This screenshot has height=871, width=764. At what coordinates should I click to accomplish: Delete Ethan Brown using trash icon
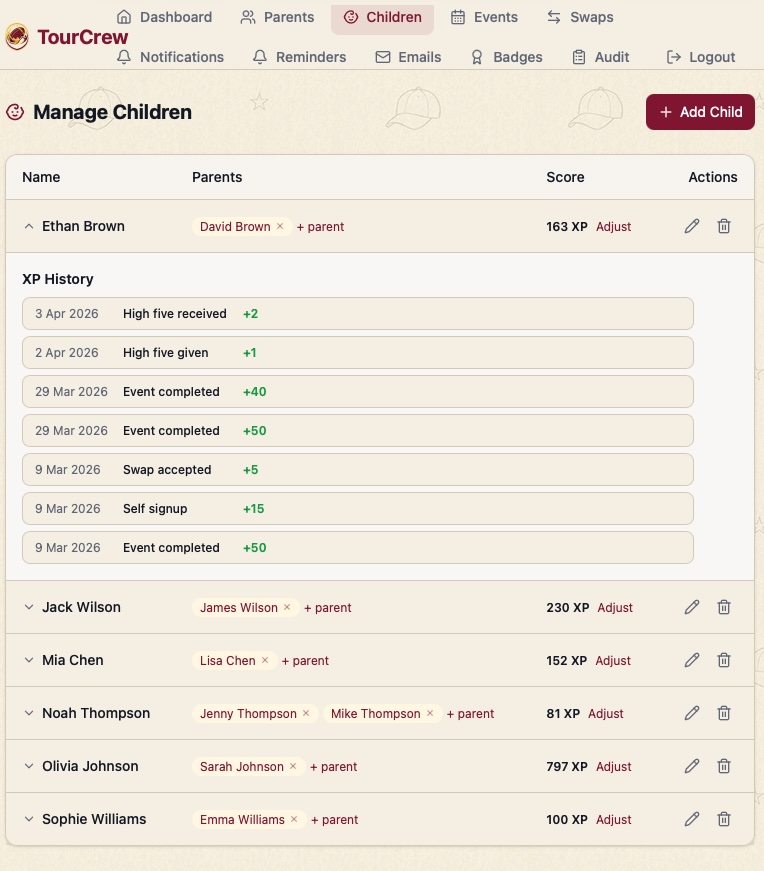[723, 226]
